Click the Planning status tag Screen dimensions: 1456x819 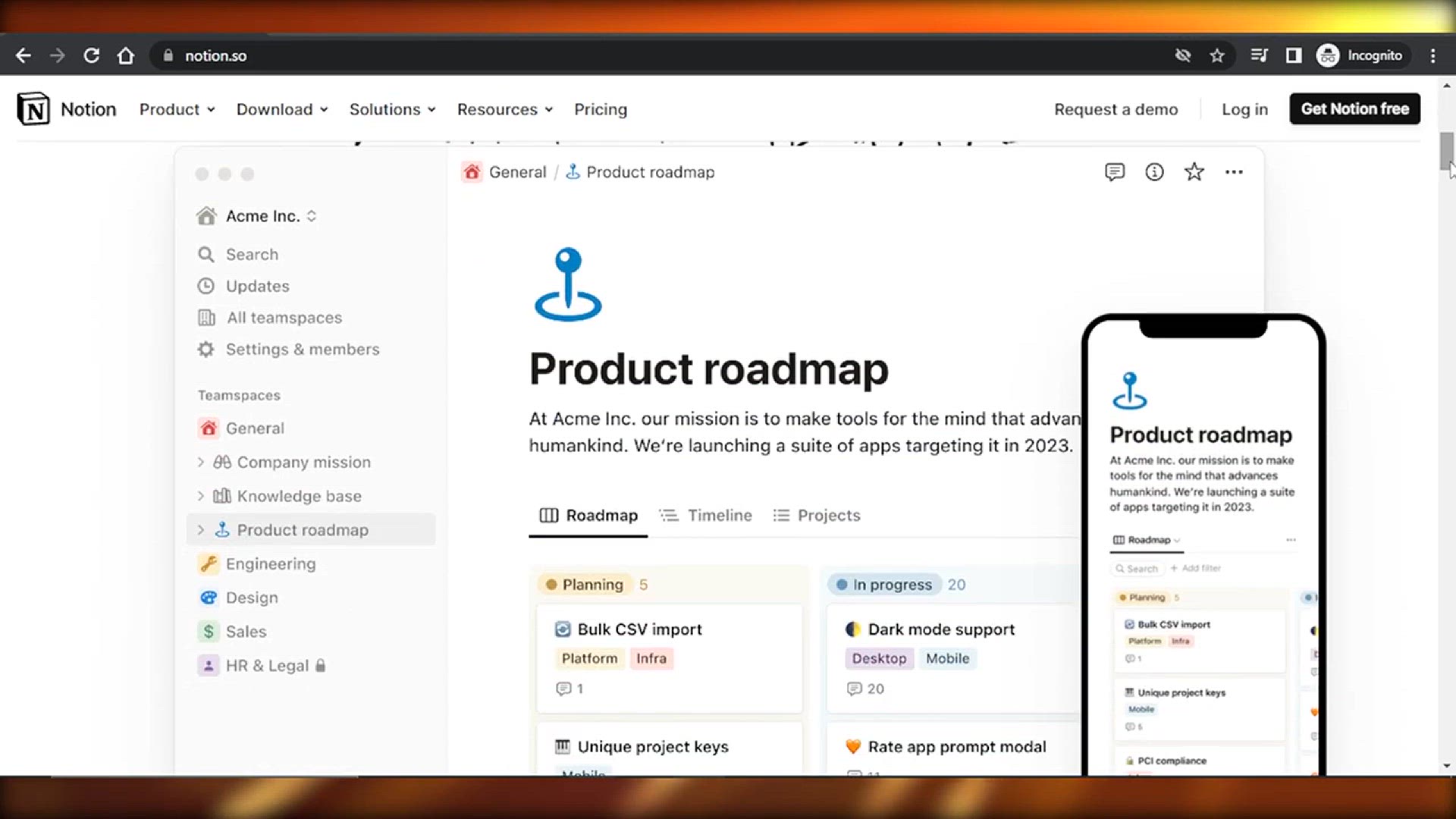tap(585, 585)
